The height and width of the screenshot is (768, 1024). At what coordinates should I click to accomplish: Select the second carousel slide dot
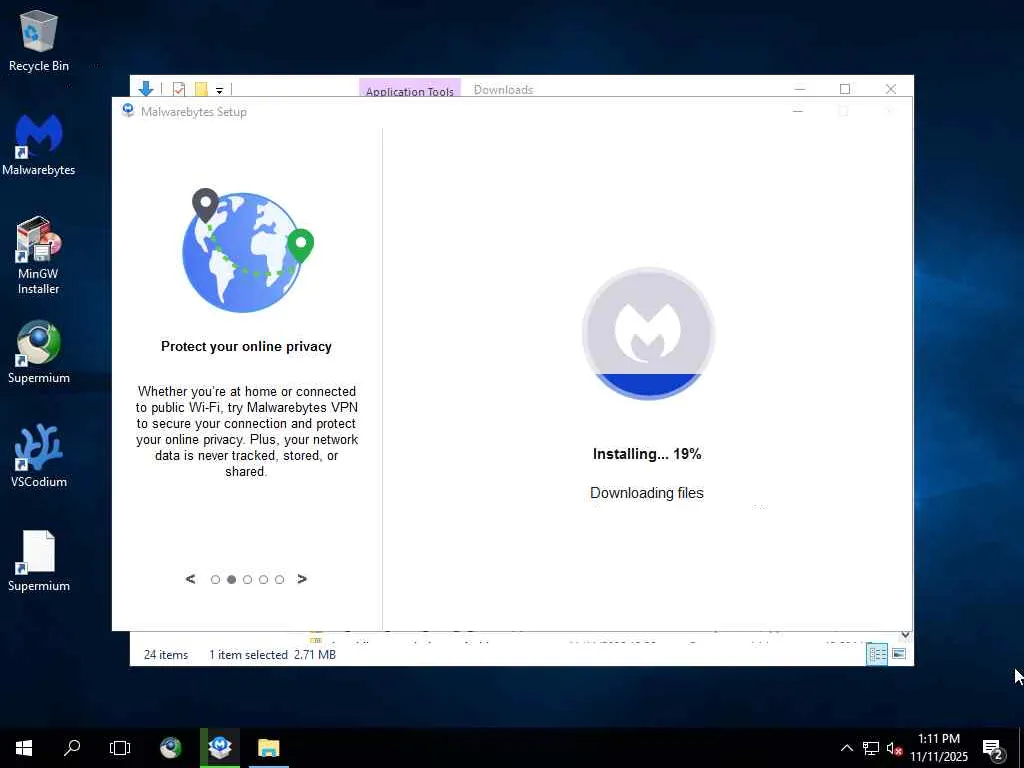pos(231,580)
